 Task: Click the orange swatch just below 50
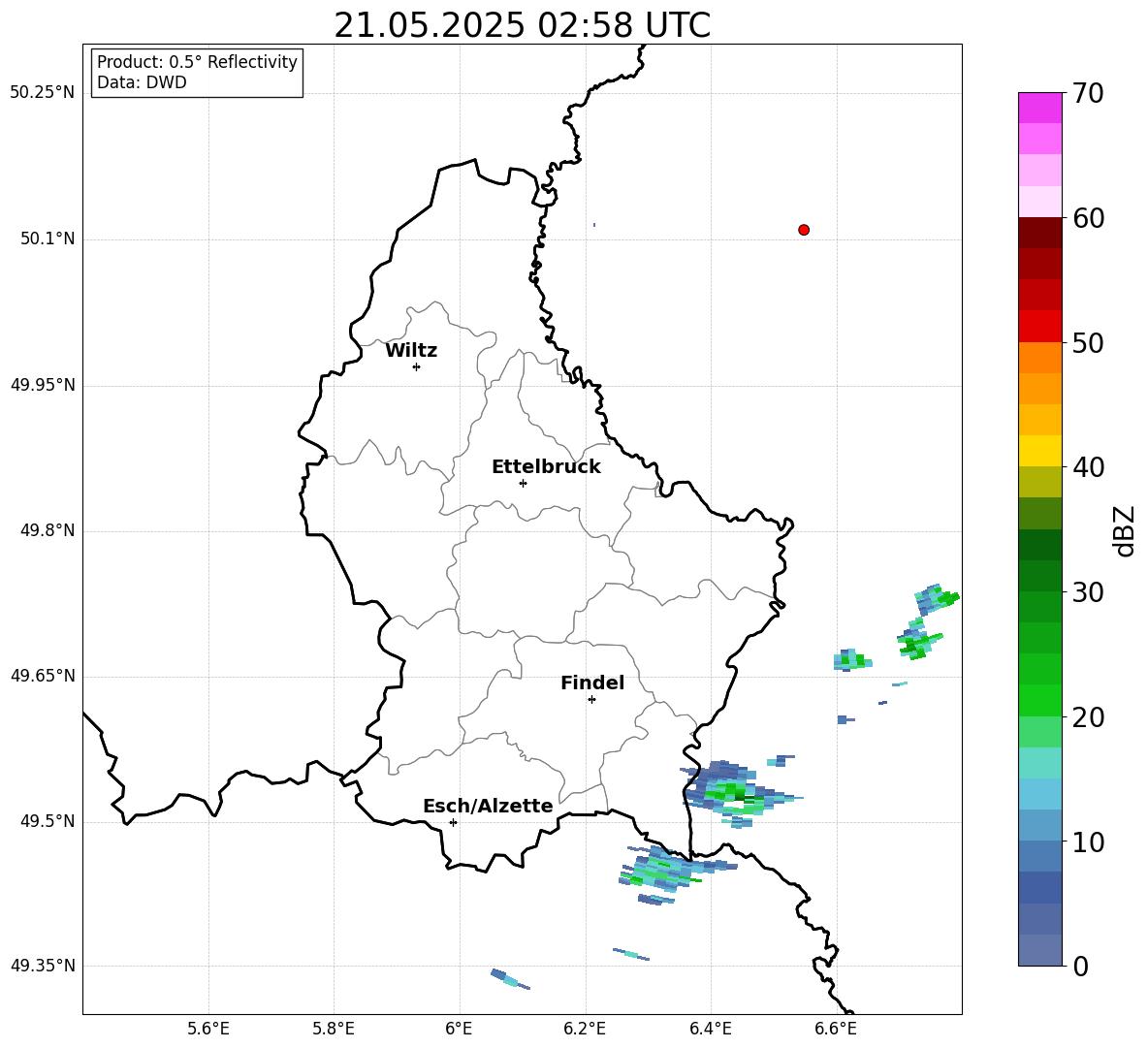click(1039, 358)
